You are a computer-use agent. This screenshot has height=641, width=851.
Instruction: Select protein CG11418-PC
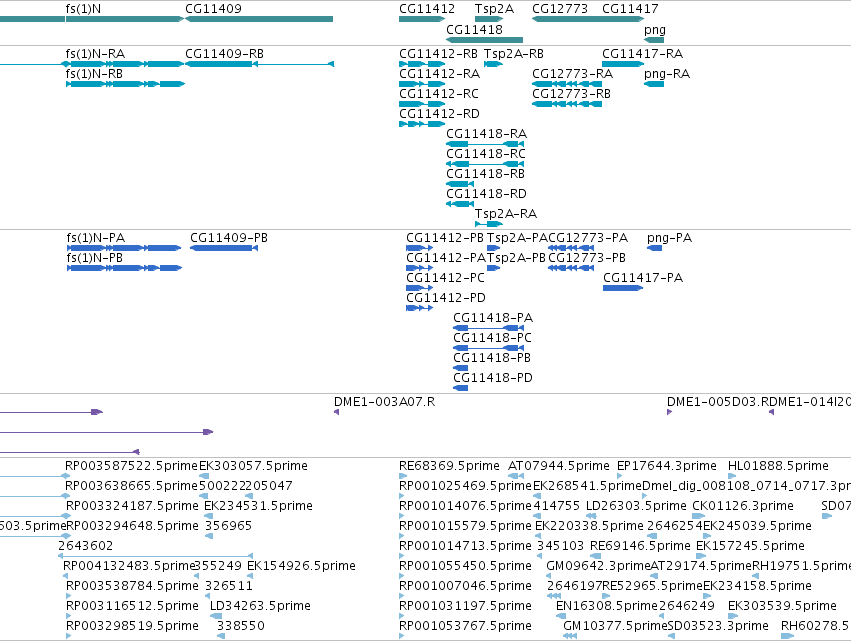click(486, 348)
